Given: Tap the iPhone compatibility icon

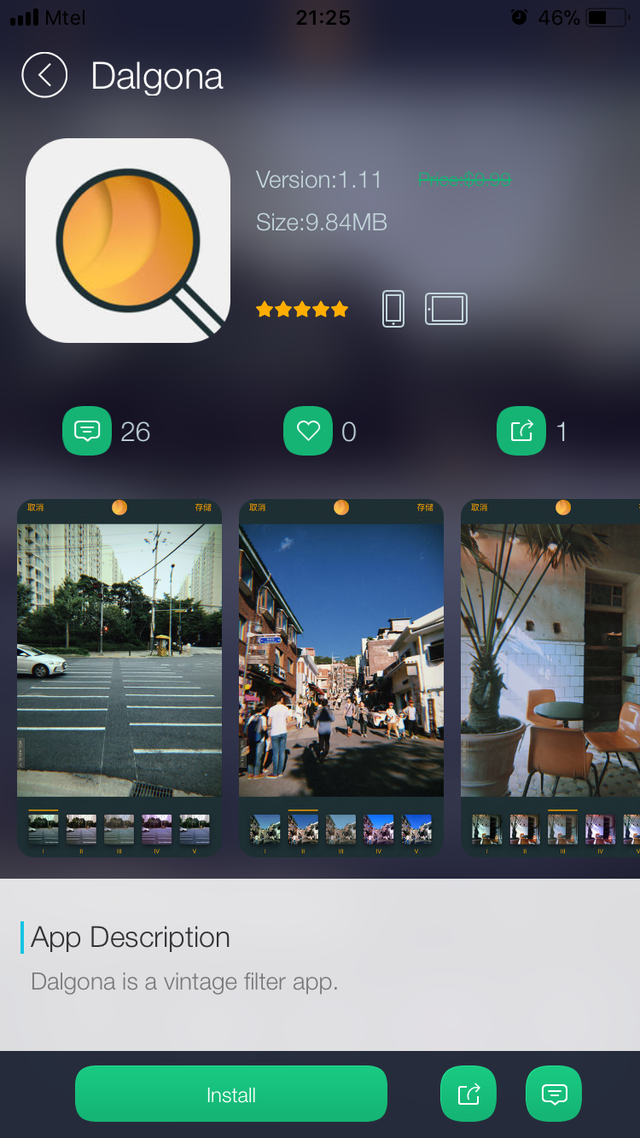Looking at the screenshot, I should 393,308.
